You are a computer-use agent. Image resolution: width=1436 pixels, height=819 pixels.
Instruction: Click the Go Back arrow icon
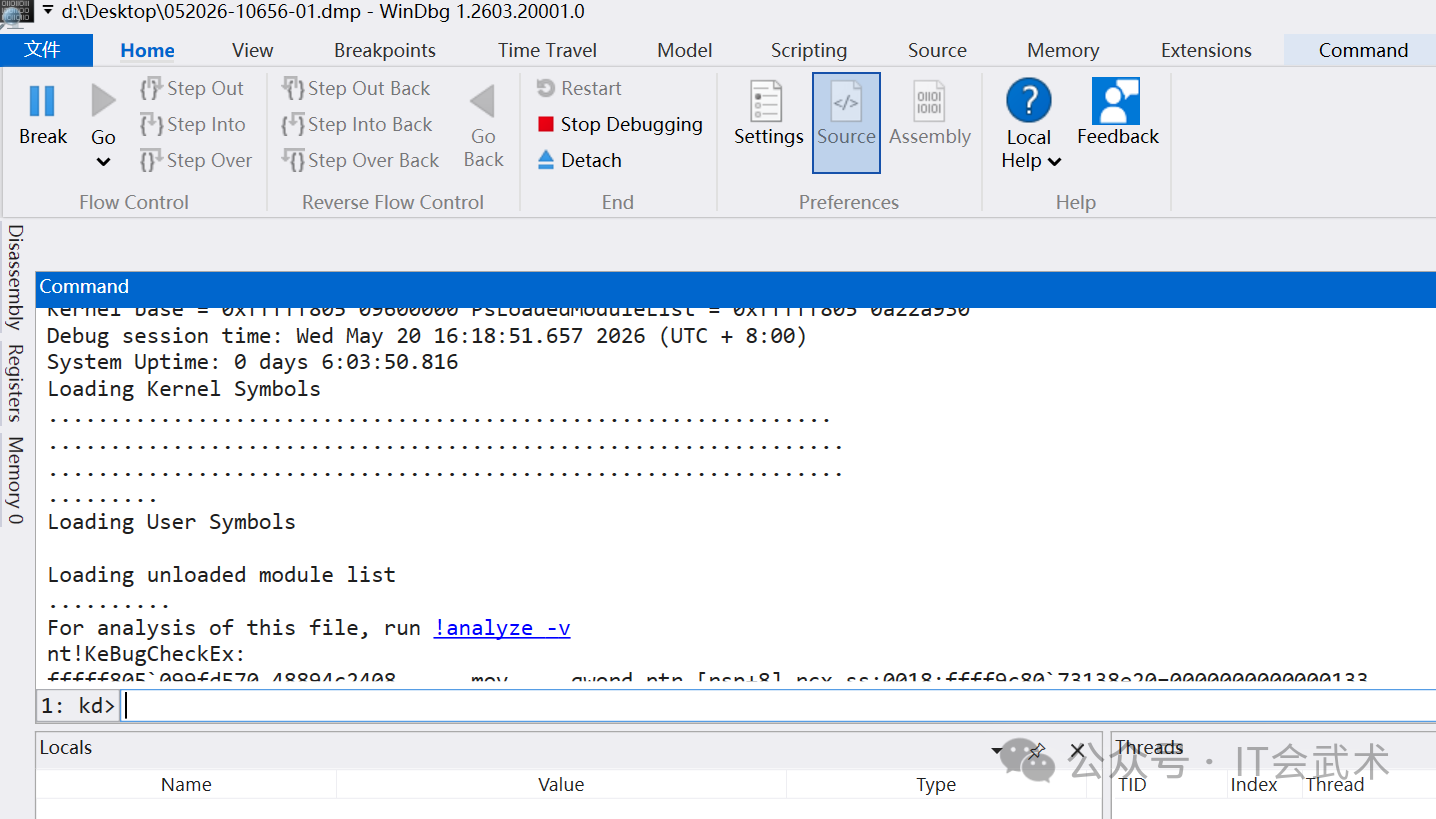tap(483, 101)
